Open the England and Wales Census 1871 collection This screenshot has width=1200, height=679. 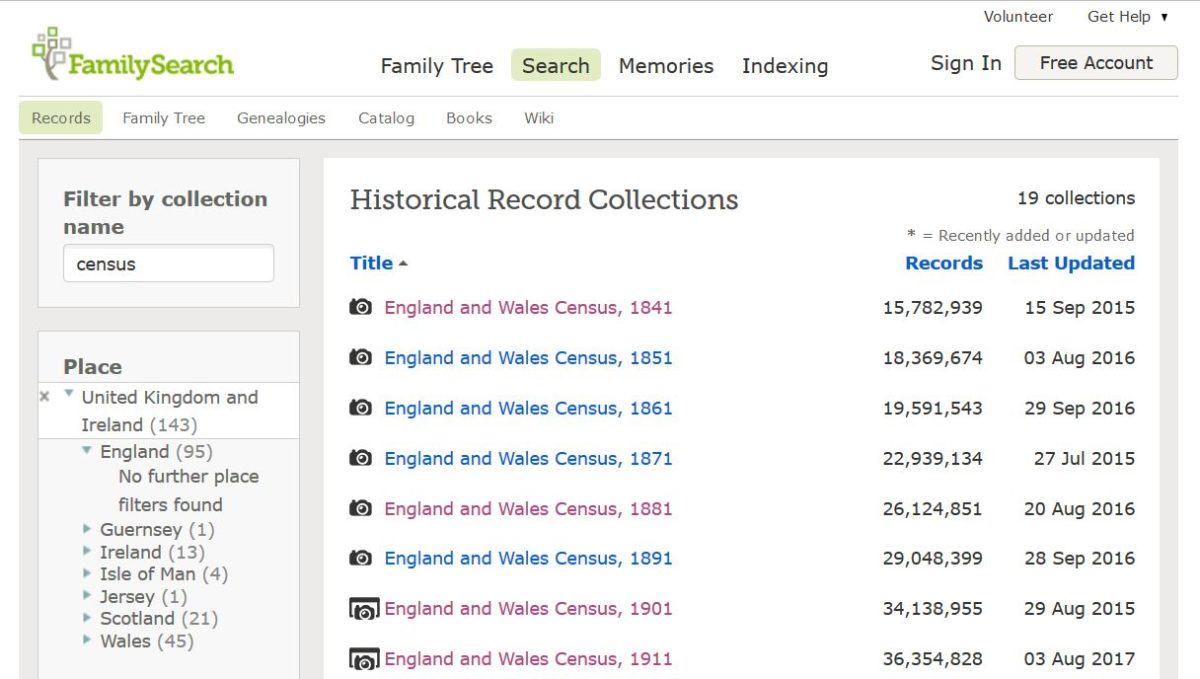(x=528, y=458)
